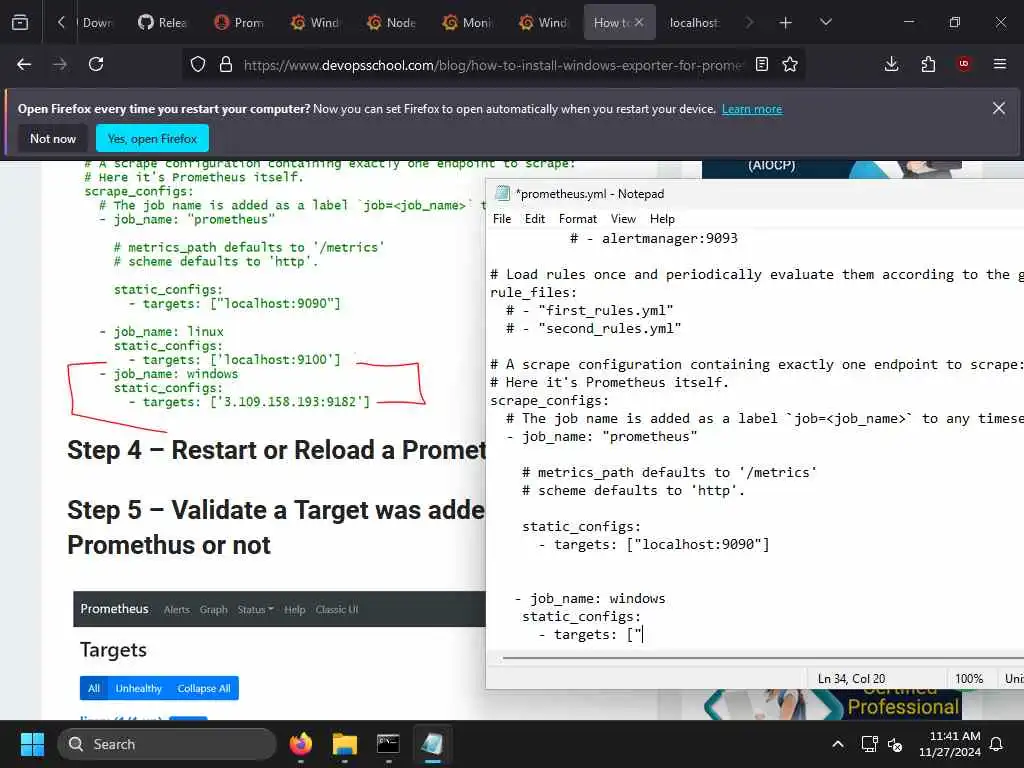1024x768 pixels.
Task: Open a new tab with the plus button
Action: tap(786, 23)
